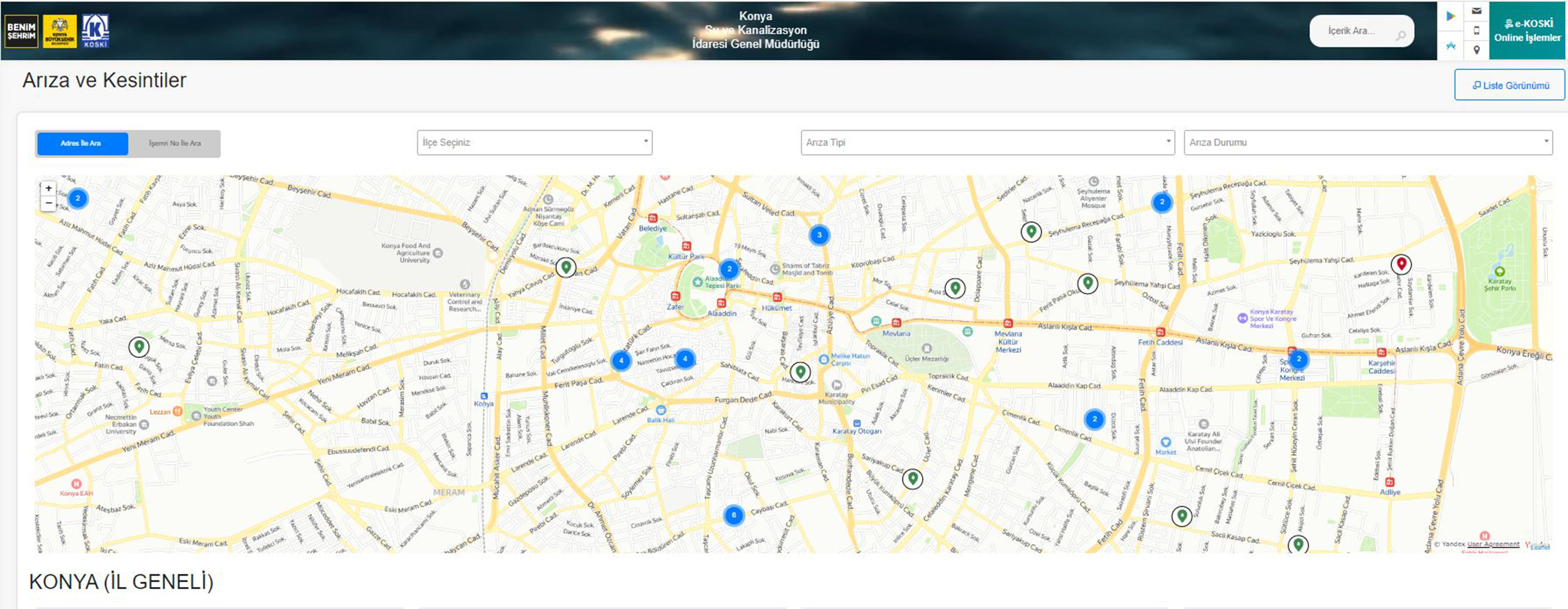Image resolution: width=1568 pixels, height=609 pixels.
Task: Click the 'Liste Görünümü' button
Action: pyautogui.click(x=1510, y=85)
